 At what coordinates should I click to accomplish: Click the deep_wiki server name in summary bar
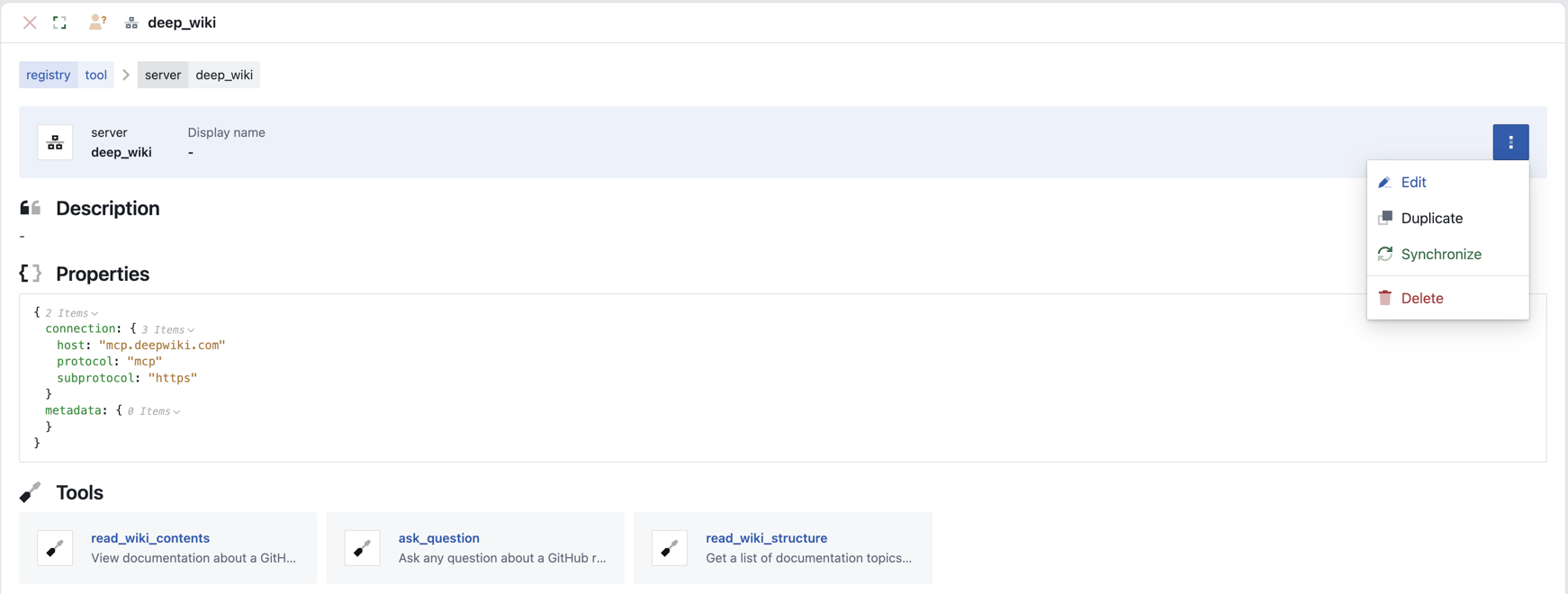(x=122, y=152)
